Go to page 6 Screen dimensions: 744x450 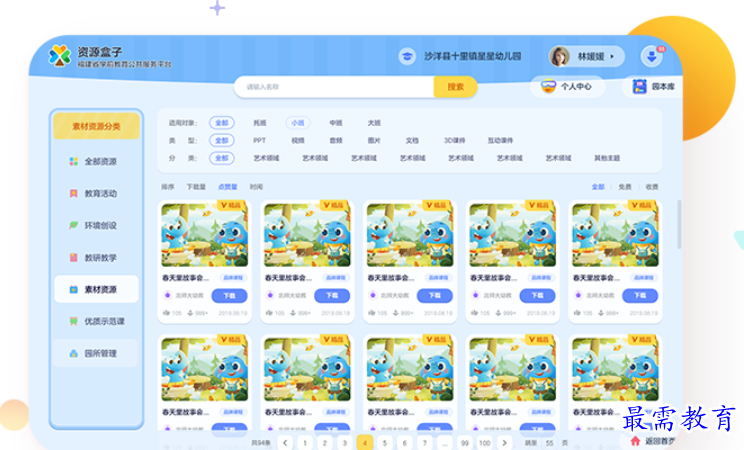404,442
